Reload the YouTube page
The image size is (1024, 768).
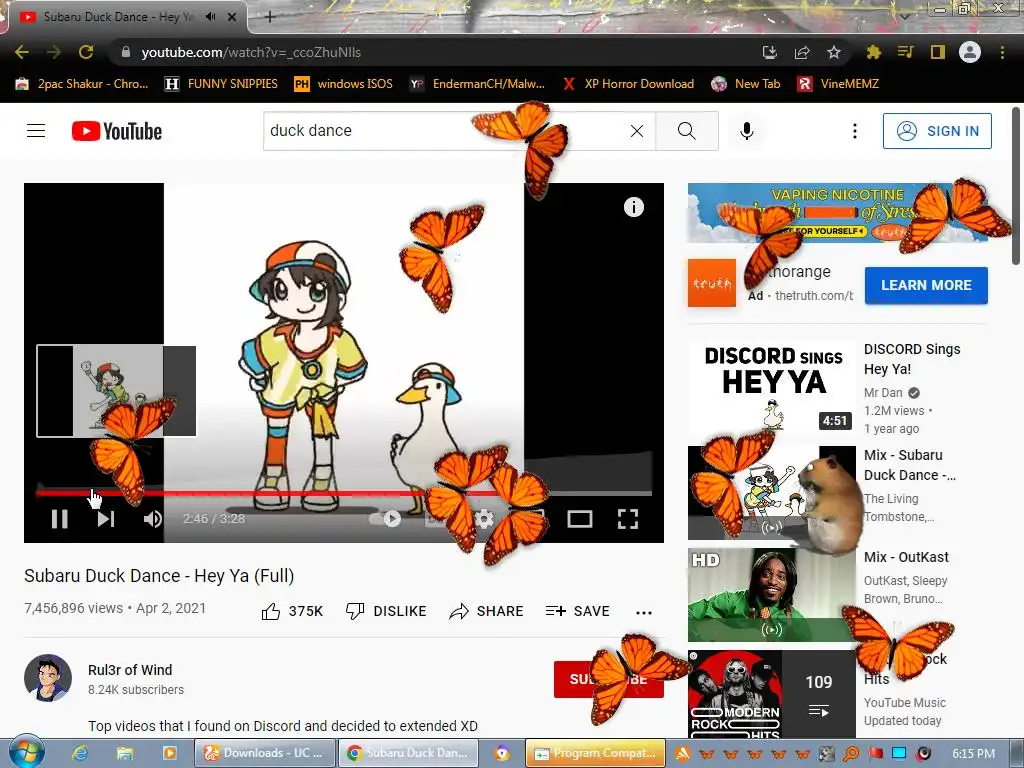tap(86, 52)
